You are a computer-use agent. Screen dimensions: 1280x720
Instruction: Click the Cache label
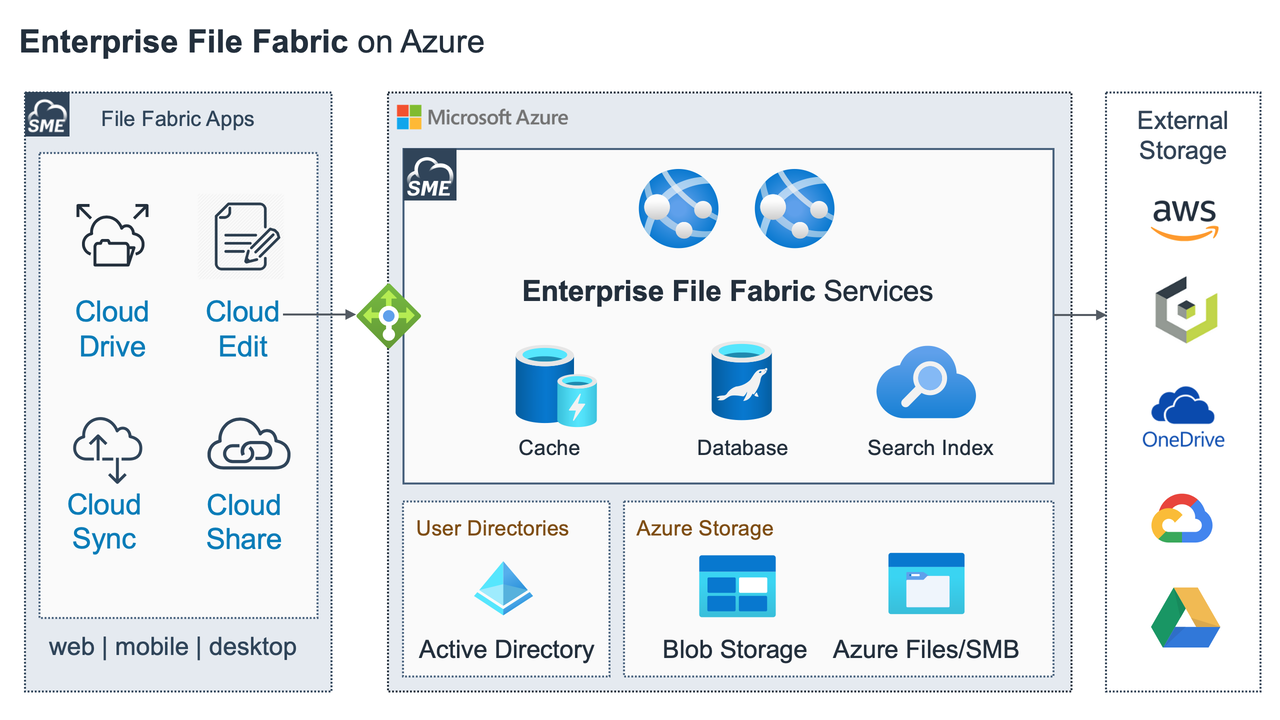[x=549, y=448]
